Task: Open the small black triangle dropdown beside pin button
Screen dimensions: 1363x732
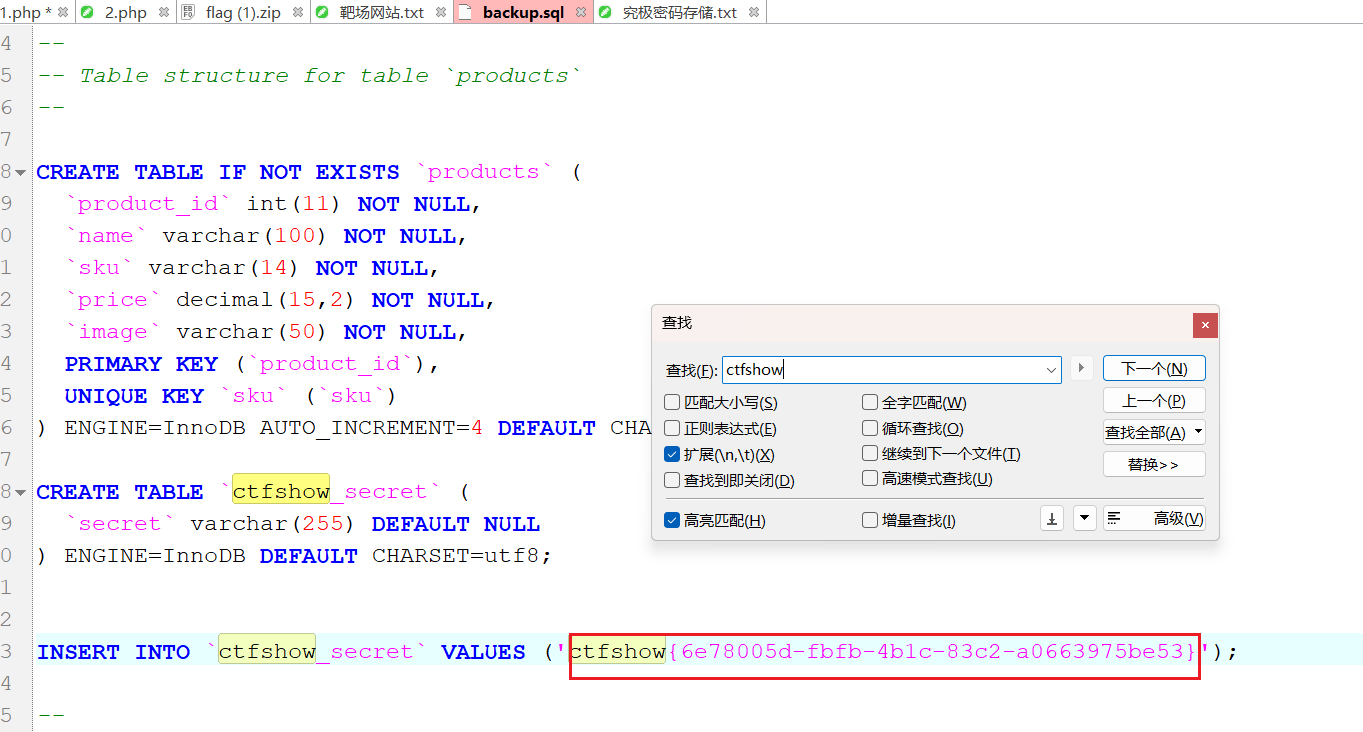Action: [x=1085, y=518]
